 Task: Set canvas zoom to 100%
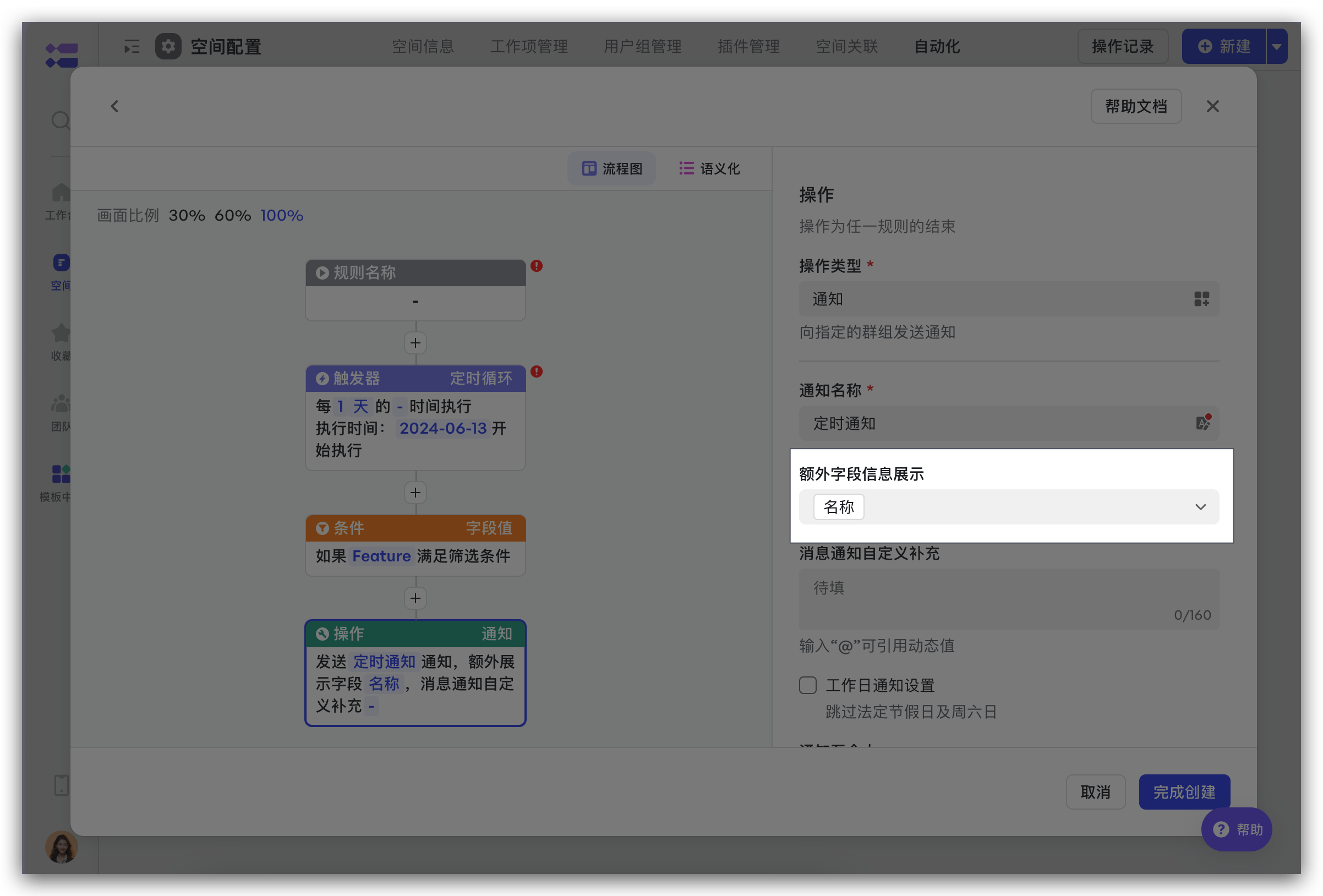pos(282,215)
